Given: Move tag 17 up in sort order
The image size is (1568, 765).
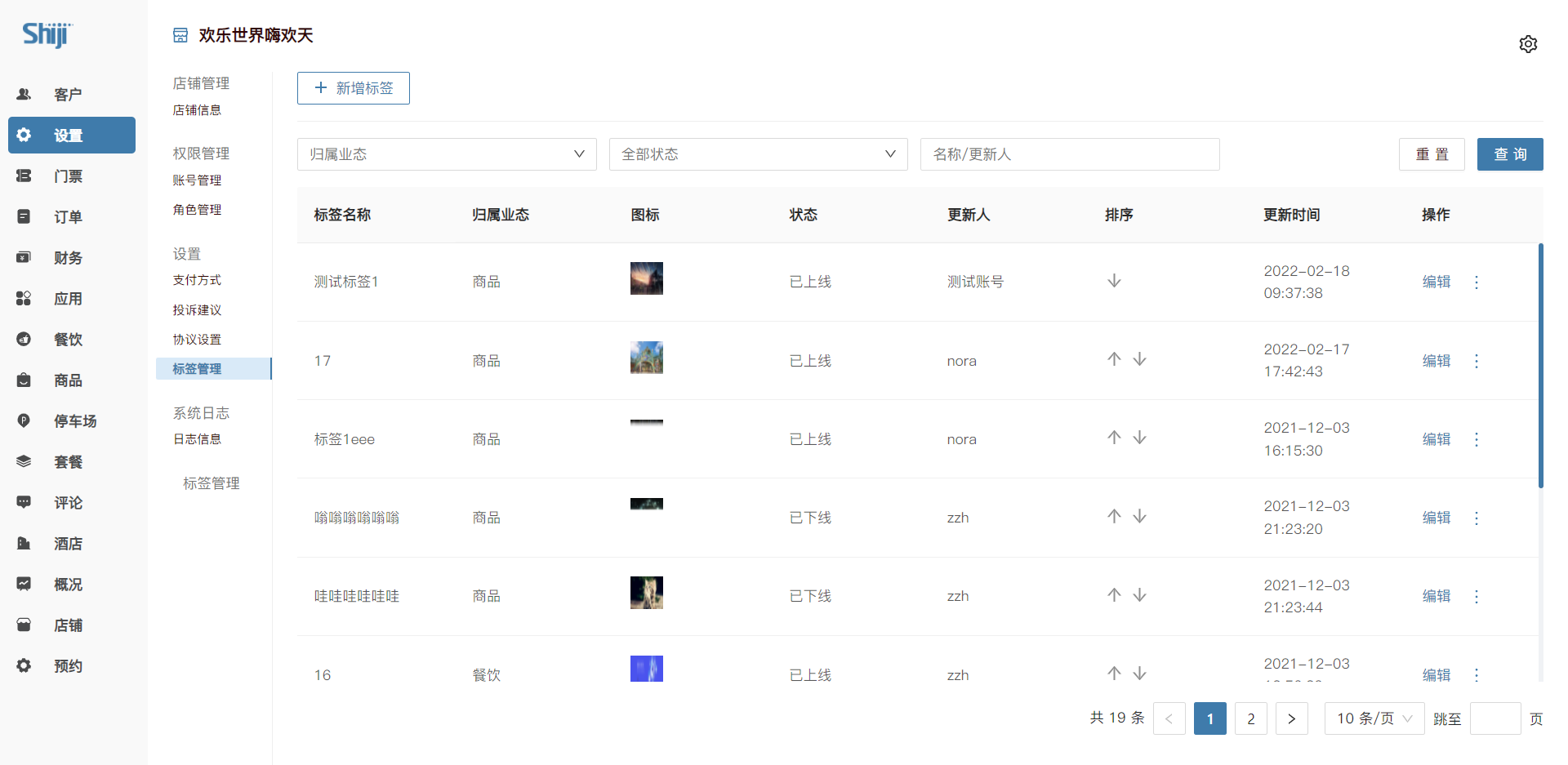Looking at the screenshot, I should pos(1114,359).
